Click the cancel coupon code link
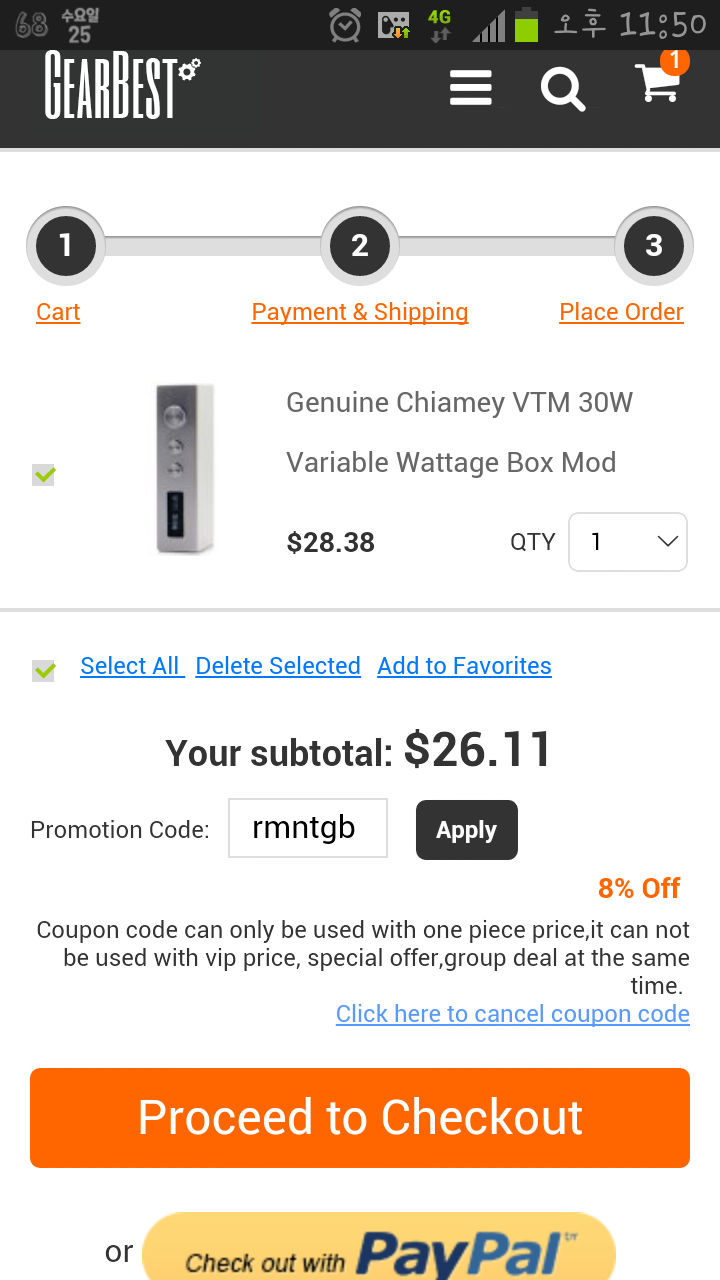Screen dimensions: 720x1280 pyautogui.click(x=513, y=1014)
